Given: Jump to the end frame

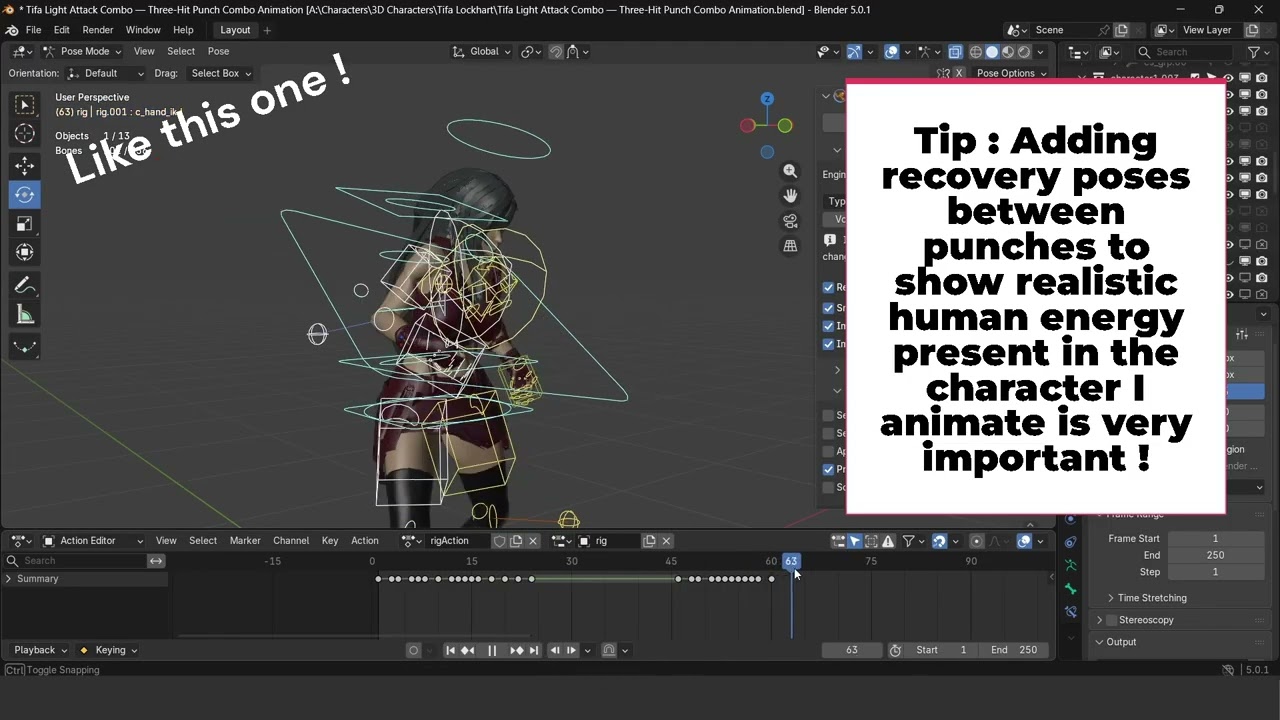Looking at the screenshot, I should (x=533, y=650).
